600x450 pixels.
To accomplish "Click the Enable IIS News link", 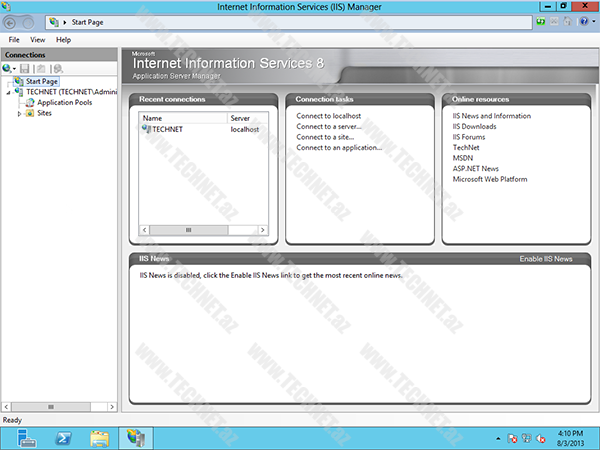I will tap(545, 259).
